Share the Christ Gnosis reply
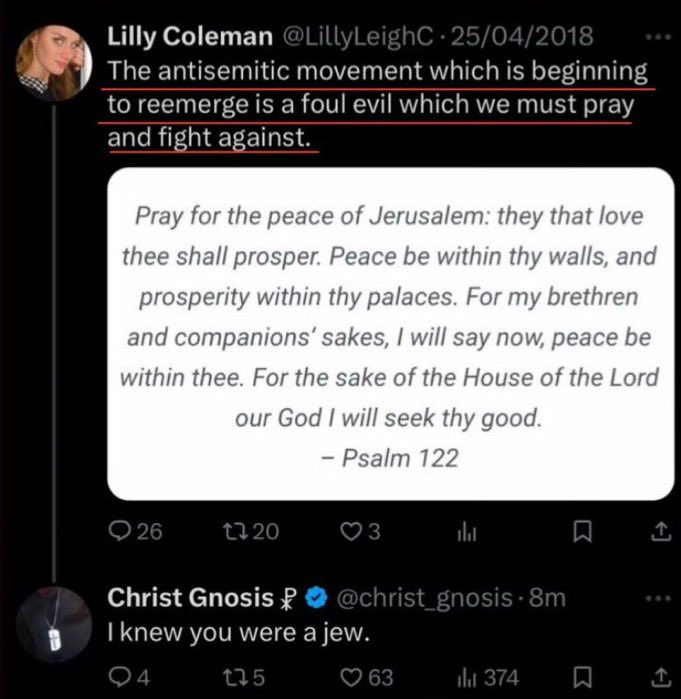Screen dimensions: 681x699 [659, 678]
